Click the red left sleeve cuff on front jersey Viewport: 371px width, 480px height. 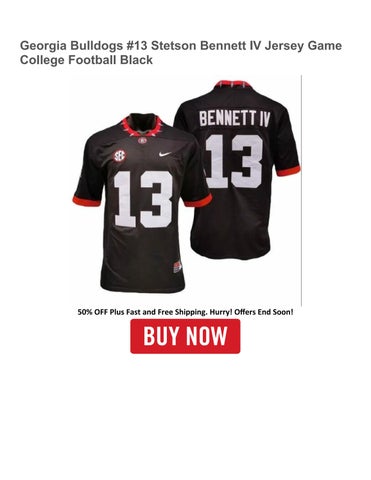click(x=86, y=201)
